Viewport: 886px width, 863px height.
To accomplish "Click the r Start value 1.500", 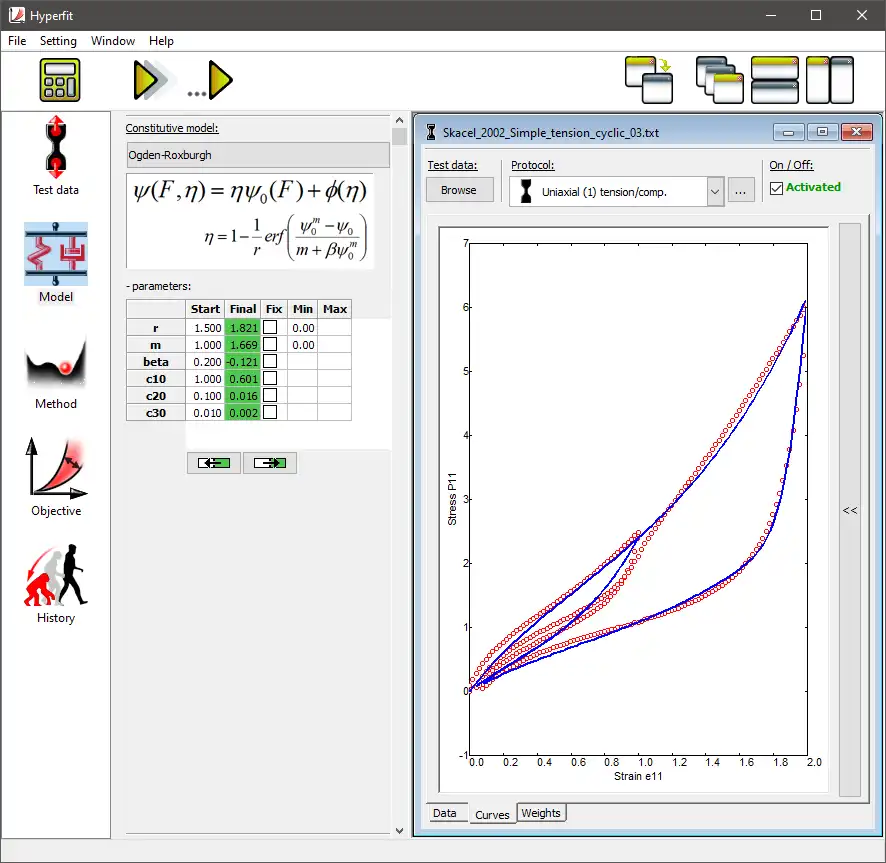I will tap(205, 328).
